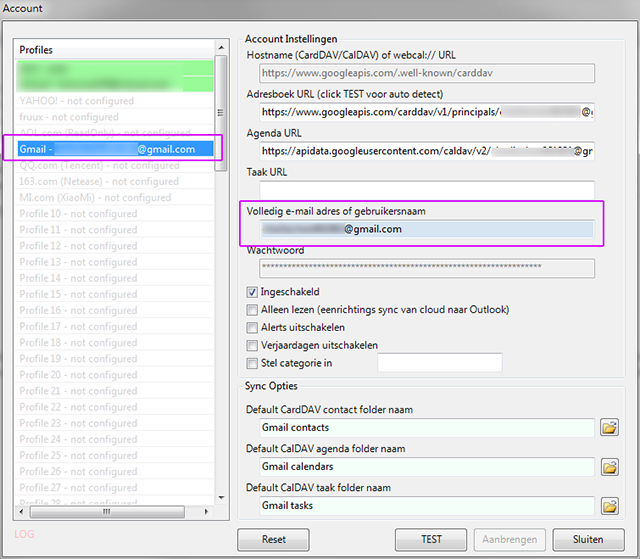The image size is (640, 559).
Task: Select Profile 25 in the list
Action: click(115, 455)
